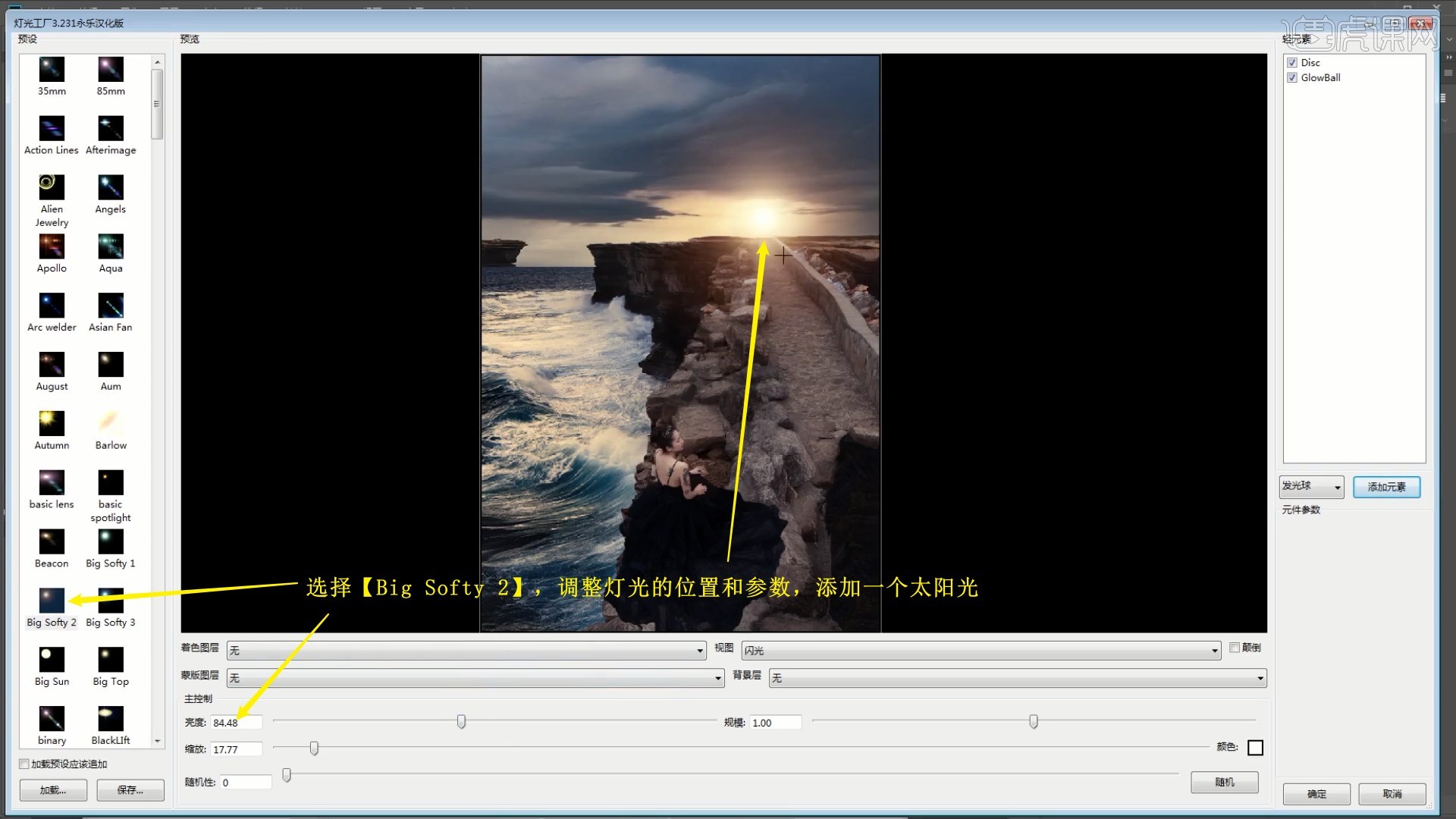This screenshot has width=1456, height=819.
Task: Enable 加载预设应该追加 checkbox
Action: point(24,764)
